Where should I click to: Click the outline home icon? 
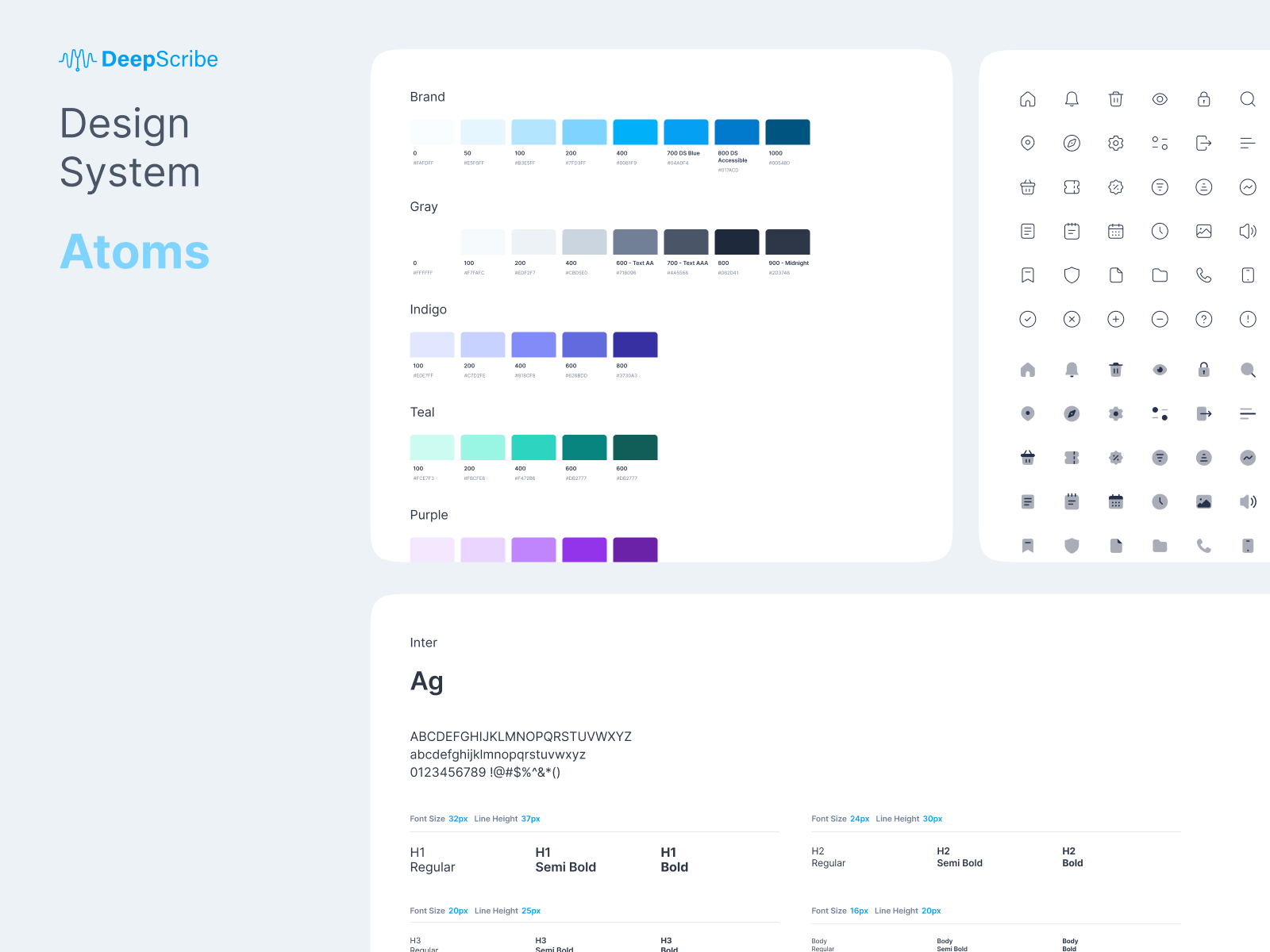point(1028,99)
